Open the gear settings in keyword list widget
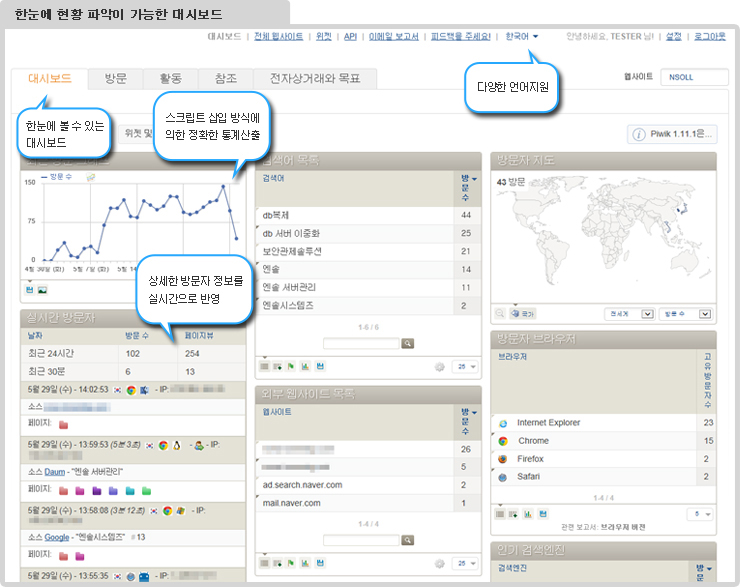Image resolution: width=740 pixels, height=587 pixels. 439,367
